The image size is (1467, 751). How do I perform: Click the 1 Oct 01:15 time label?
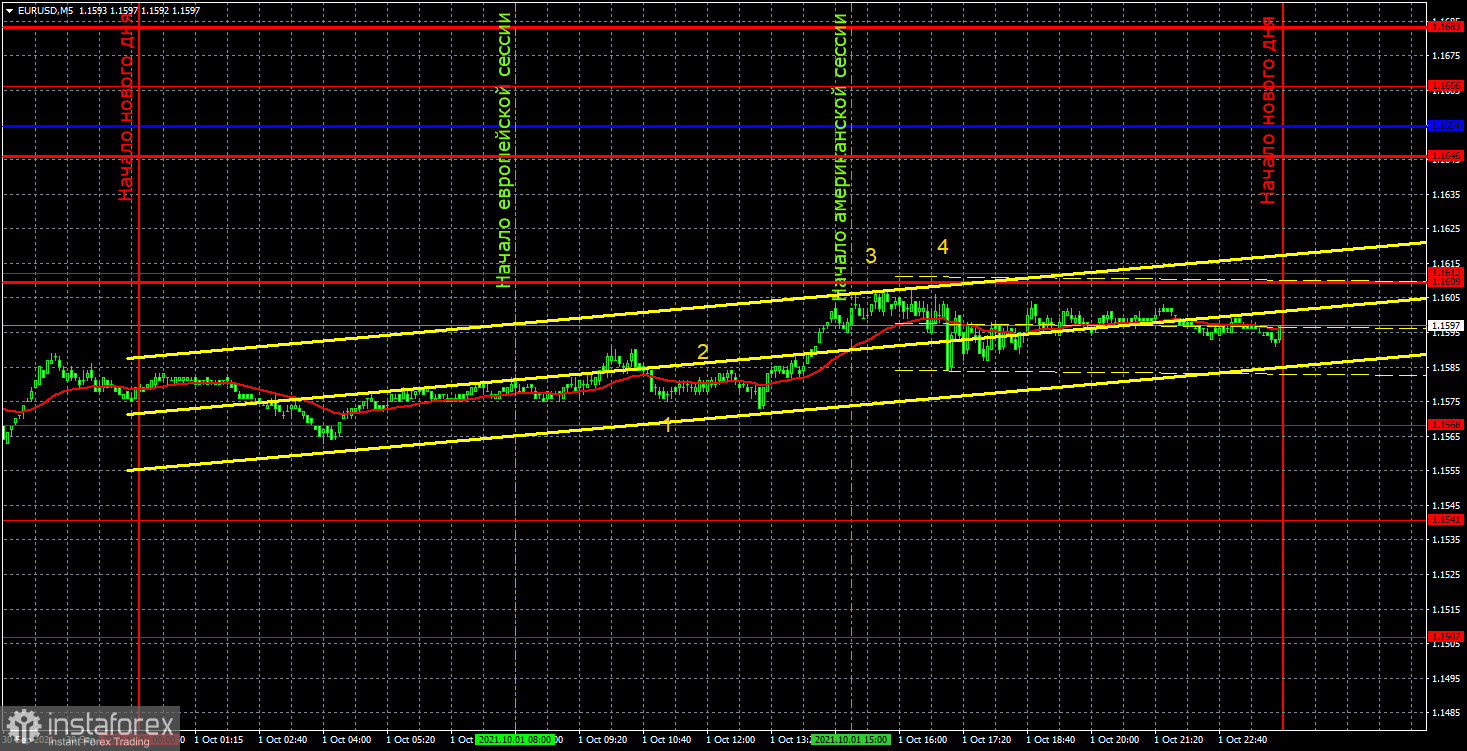coord(219,740)
